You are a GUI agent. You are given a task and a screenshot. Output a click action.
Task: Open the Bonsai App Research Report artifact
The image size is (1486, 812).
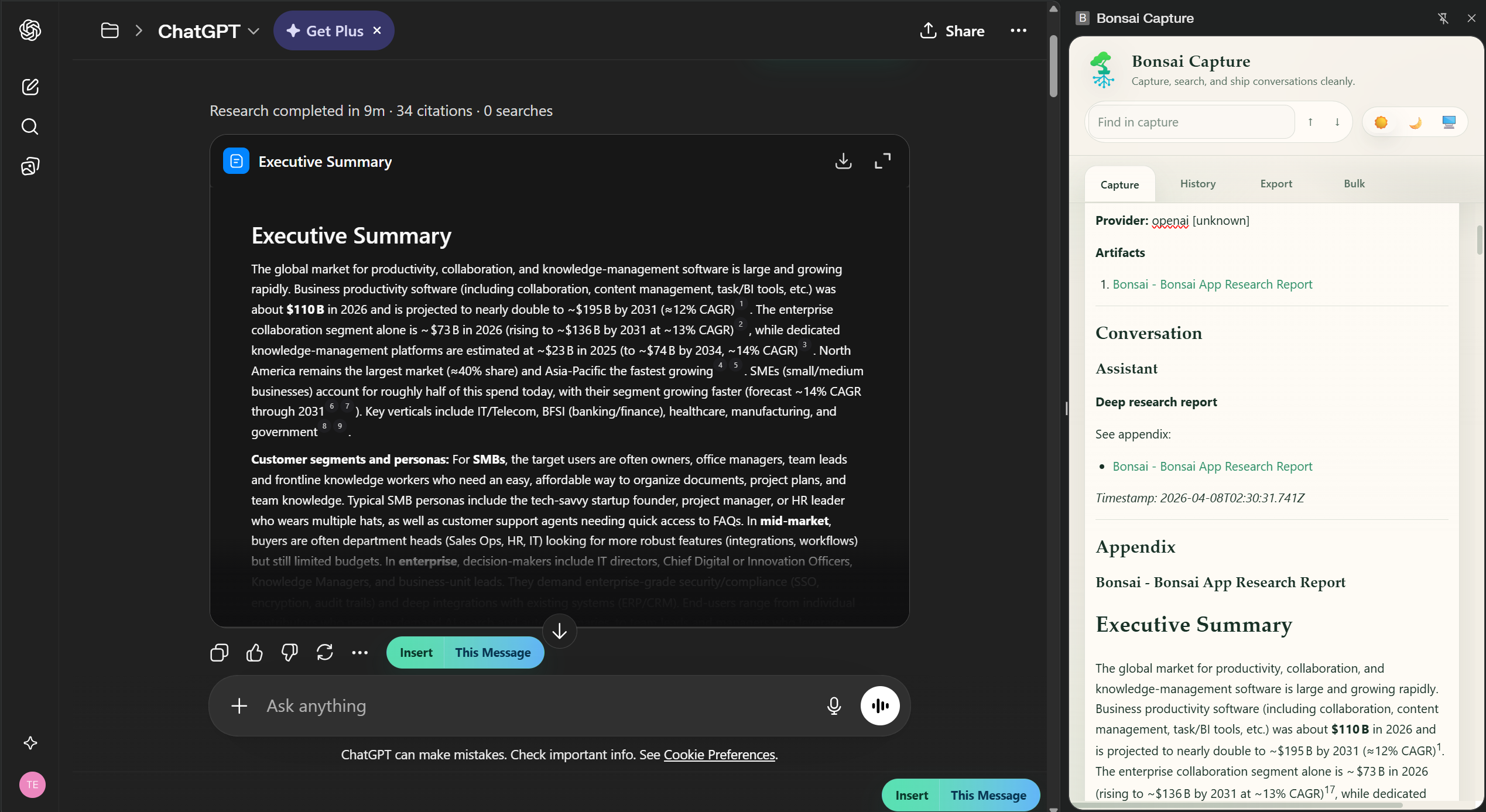tap(1213, 284)
